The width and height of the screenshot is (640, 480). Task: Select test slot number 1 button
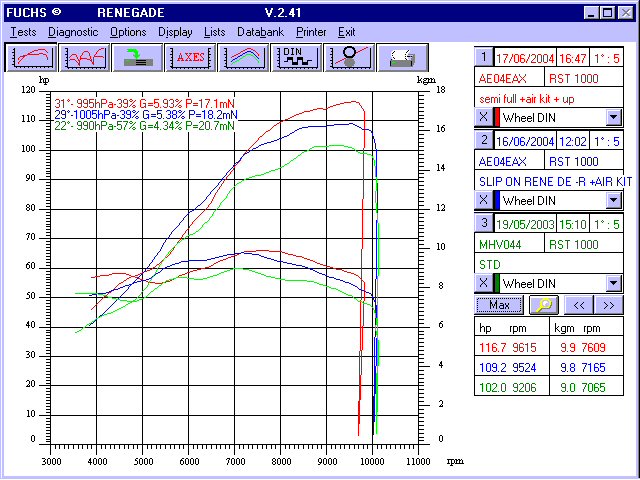tap(484, 57)
